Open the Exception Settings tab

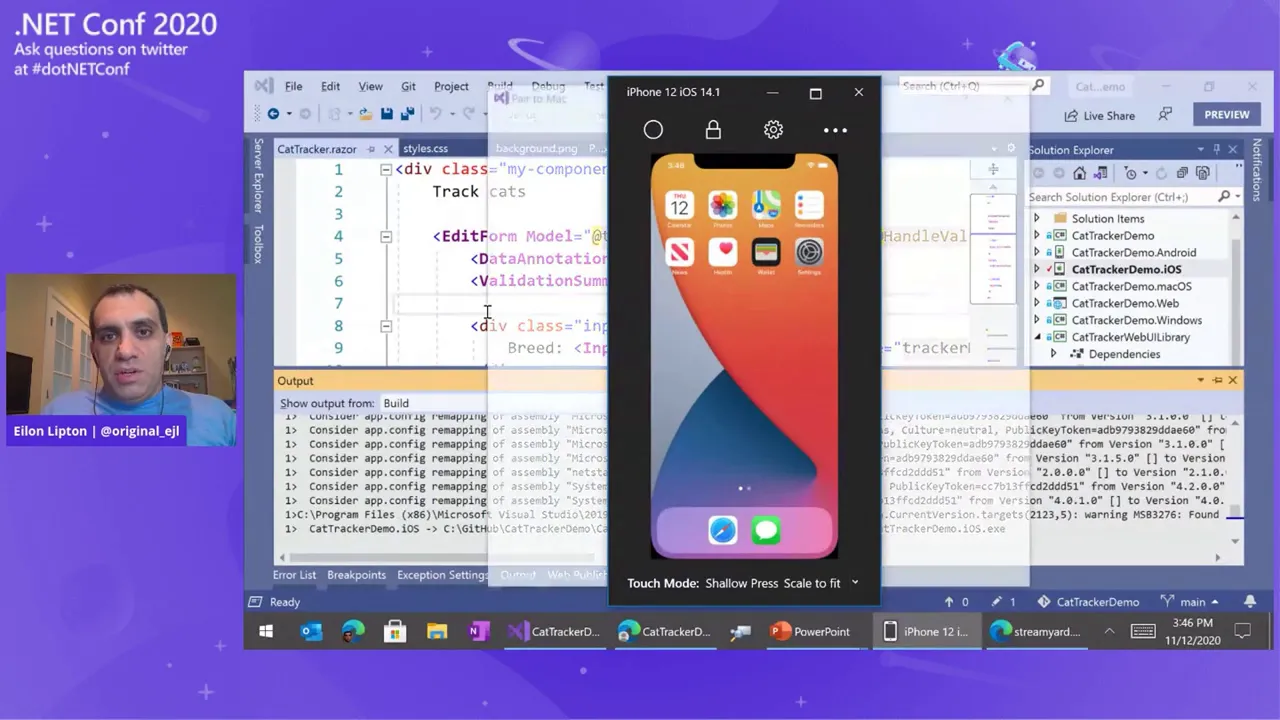click(443, 575)
